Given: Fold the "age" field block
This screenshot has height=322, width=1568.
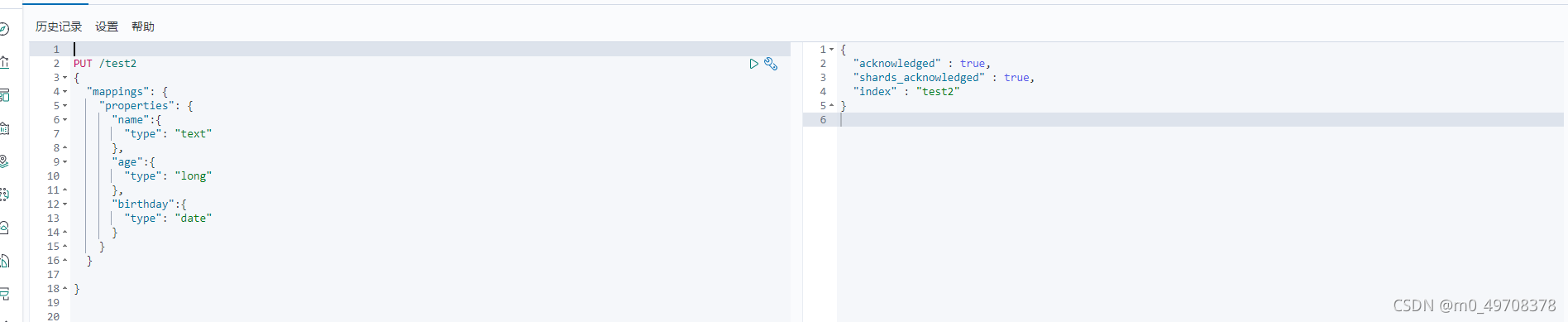Looking at the screenshot, I should click(x=65, y=162).
